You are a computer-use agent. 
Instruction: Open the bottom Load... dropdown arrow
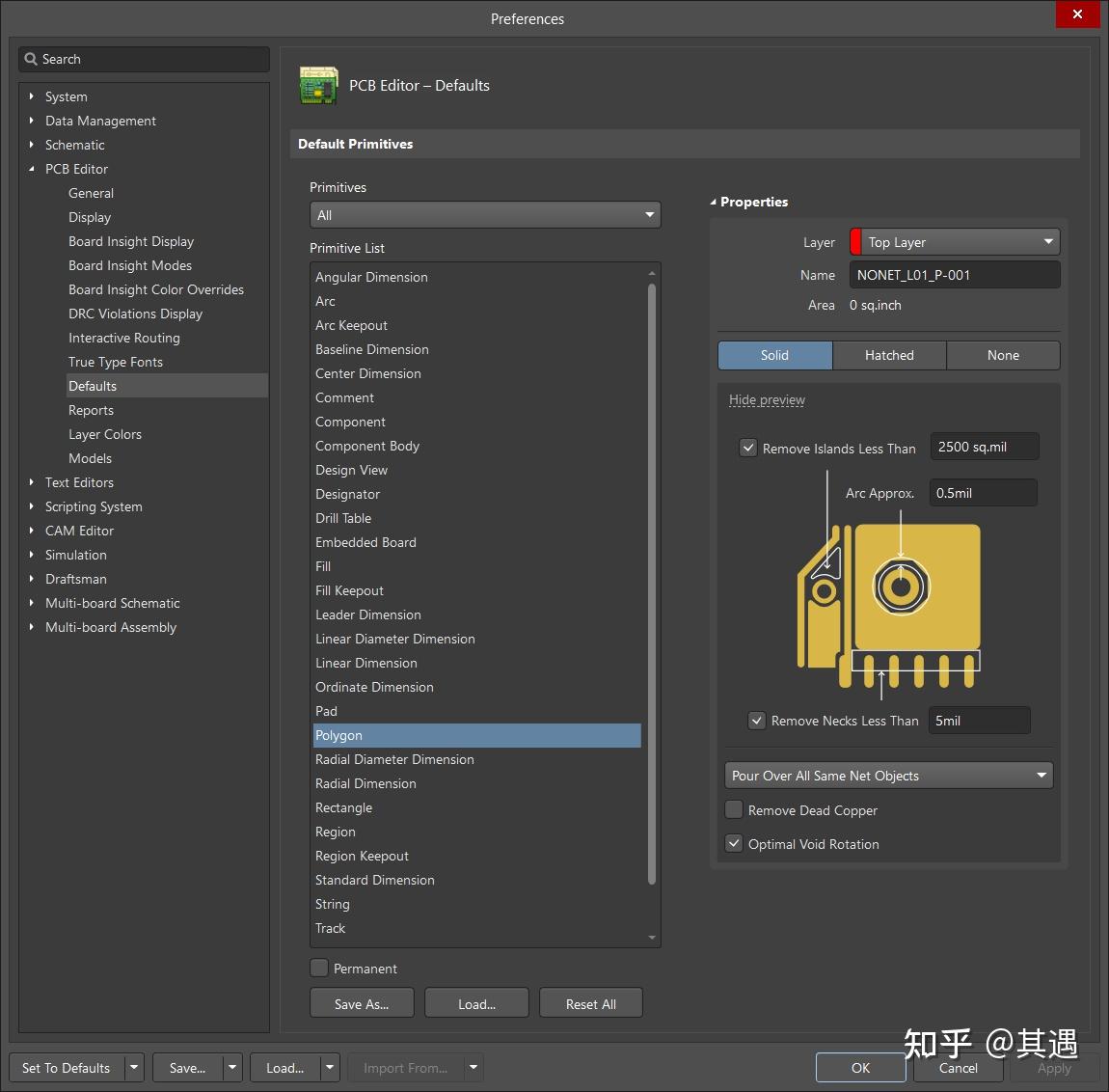tap(330, 1067)
